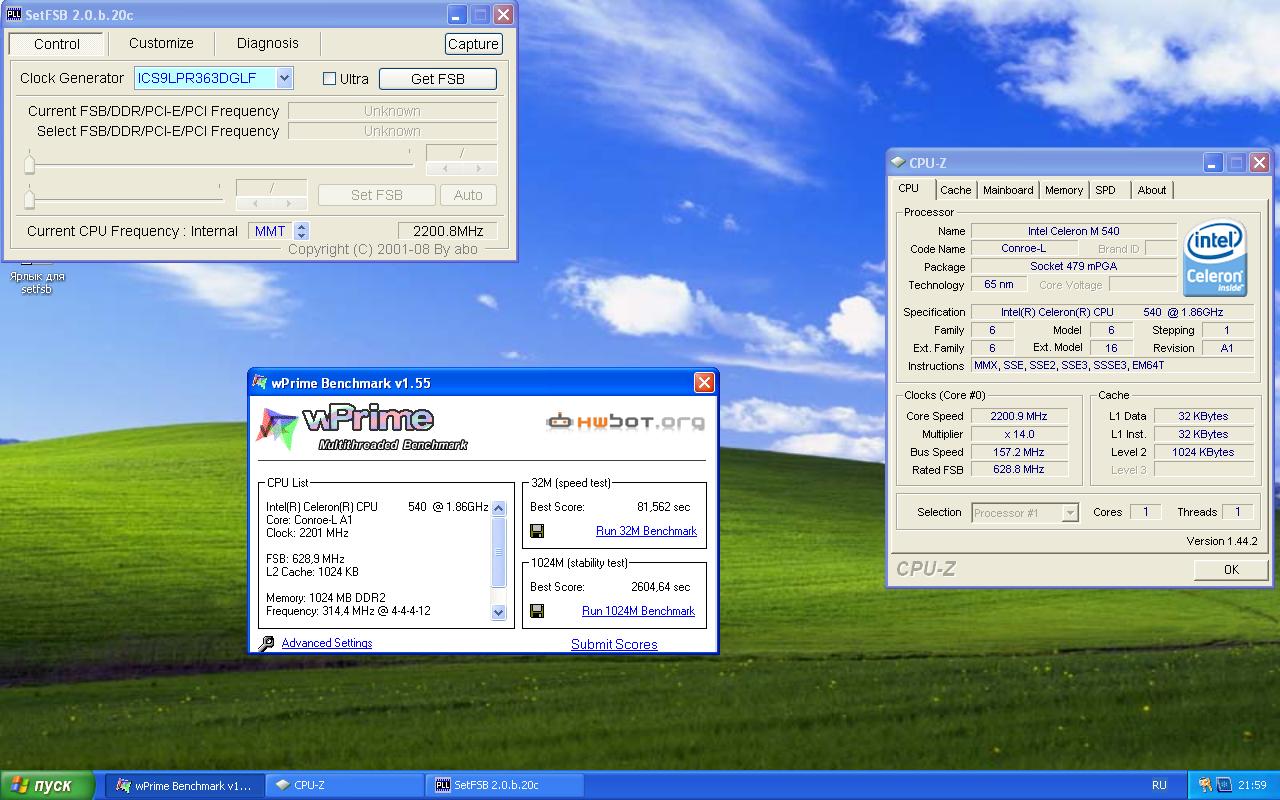Viewport: 1280px width, 800px height.
Task: Click the scroll up arrow in CPU List
Action: [x=499, y=508]
